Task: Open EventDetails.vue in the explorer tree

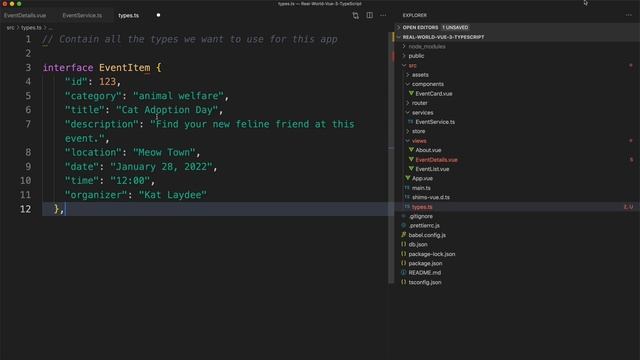Action: coord(436,160)
